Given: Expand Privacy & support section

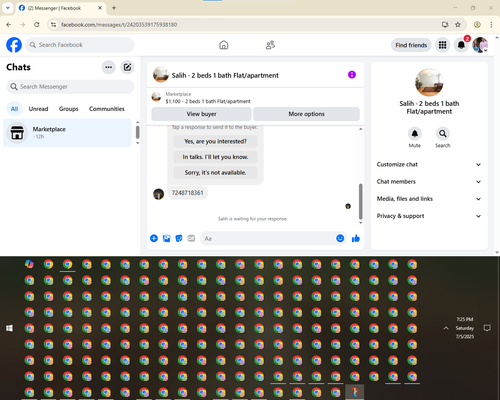Looking at the screenshot, I should pos(429,216).
